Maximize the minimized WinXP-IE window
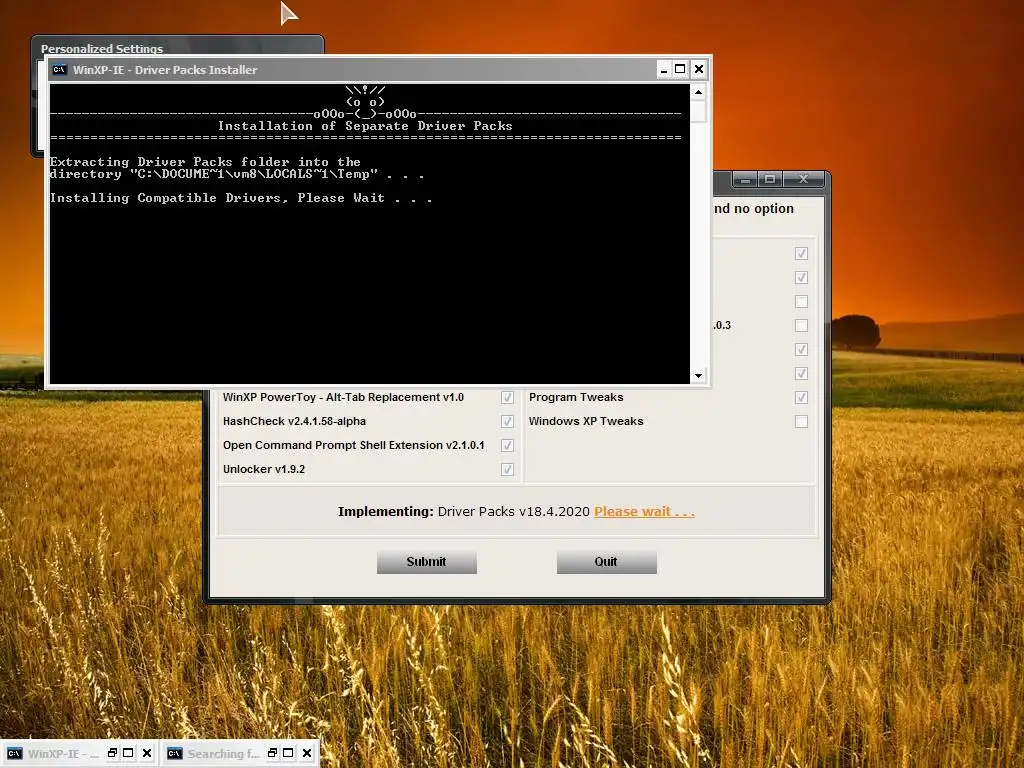This screenshot has width=1024, height=768. pos(129,753)
